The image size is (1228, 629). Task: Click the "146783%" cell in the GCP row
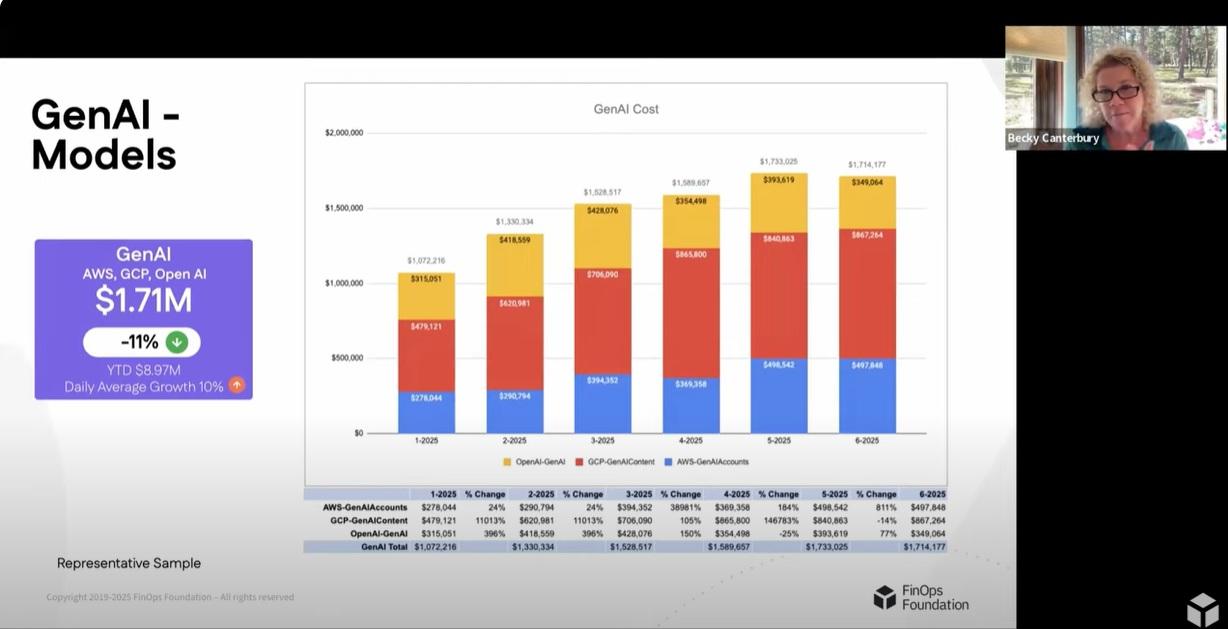click(780, 521)
